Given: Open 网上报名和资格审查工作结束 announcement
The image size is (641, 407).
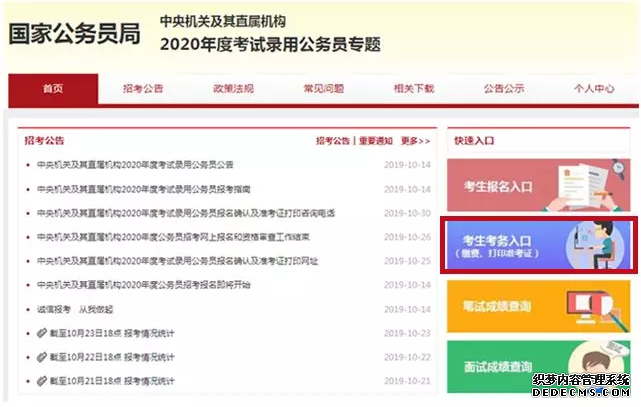Looking at the screenshot, I should pos(173,237).
